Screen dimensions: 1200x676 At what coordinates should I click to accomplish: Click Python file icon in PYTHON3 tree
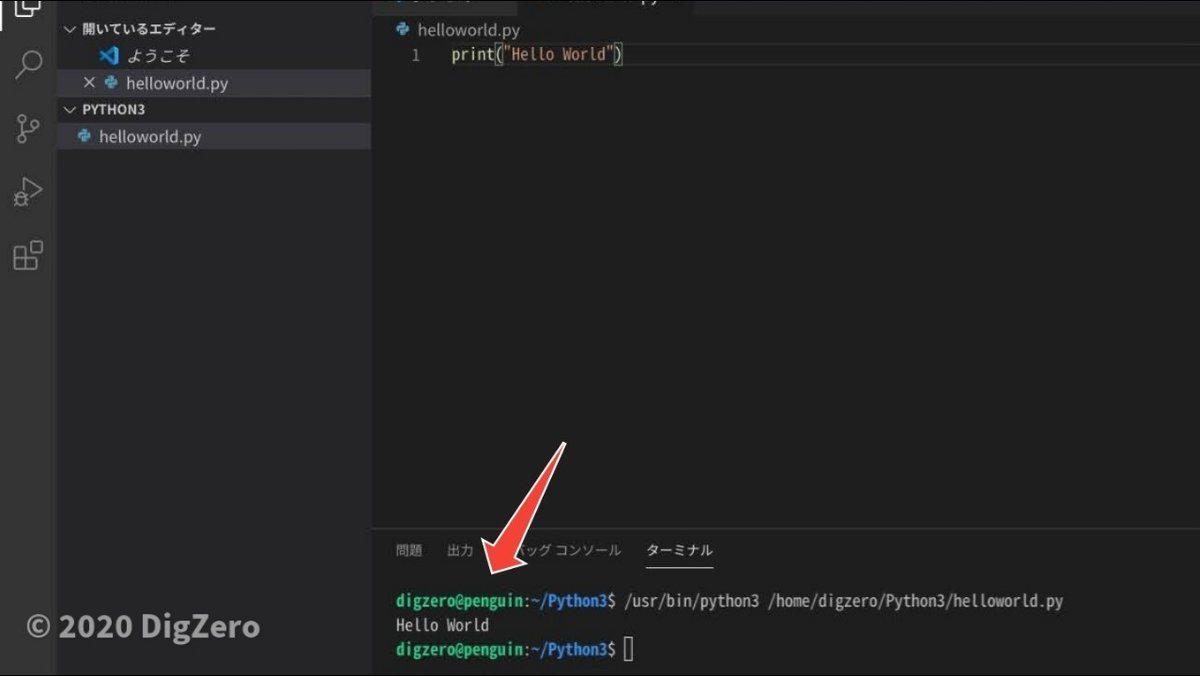click(85, 136)
